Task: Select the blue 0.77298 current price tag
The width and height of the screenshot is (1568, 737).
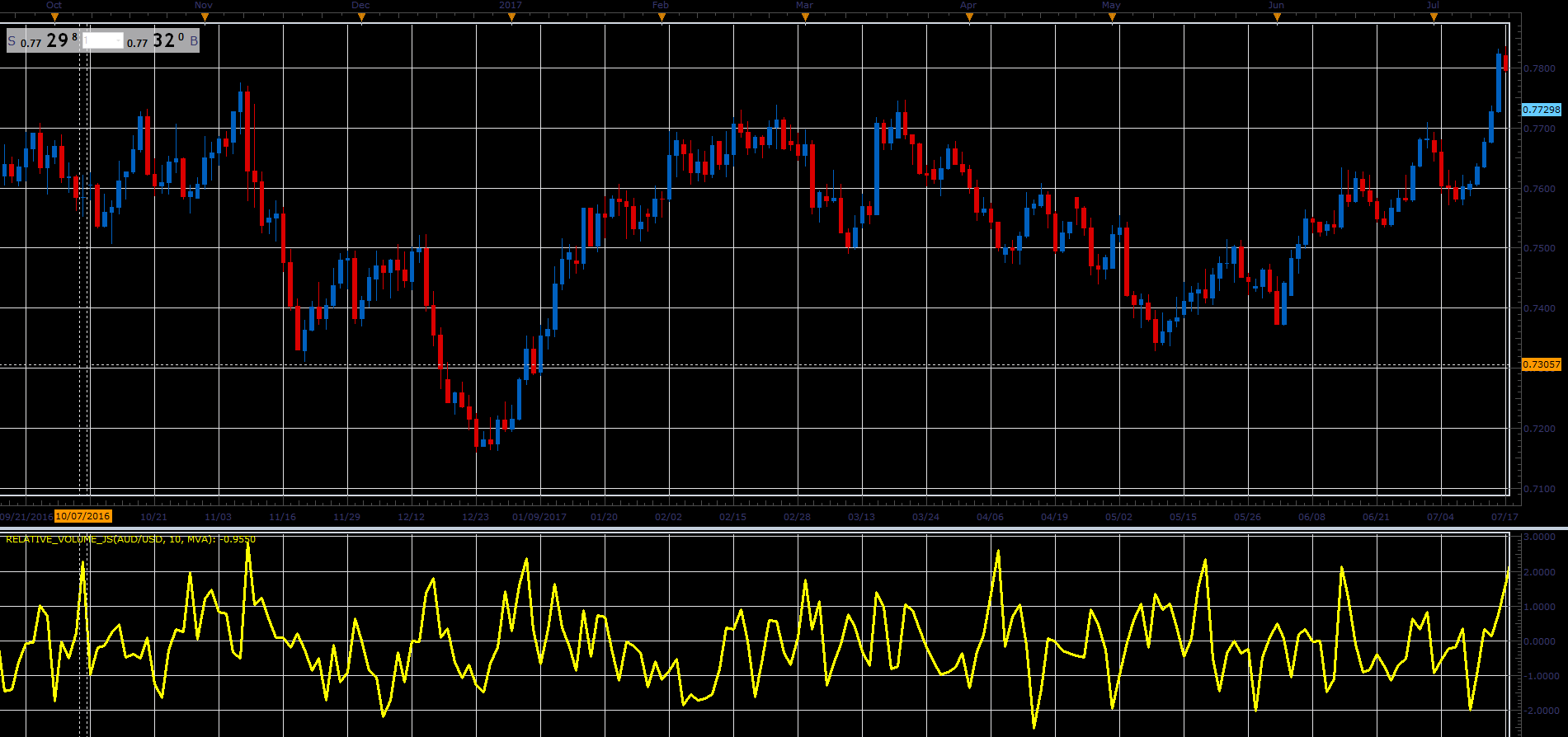Action: [x=1541, y=110]
